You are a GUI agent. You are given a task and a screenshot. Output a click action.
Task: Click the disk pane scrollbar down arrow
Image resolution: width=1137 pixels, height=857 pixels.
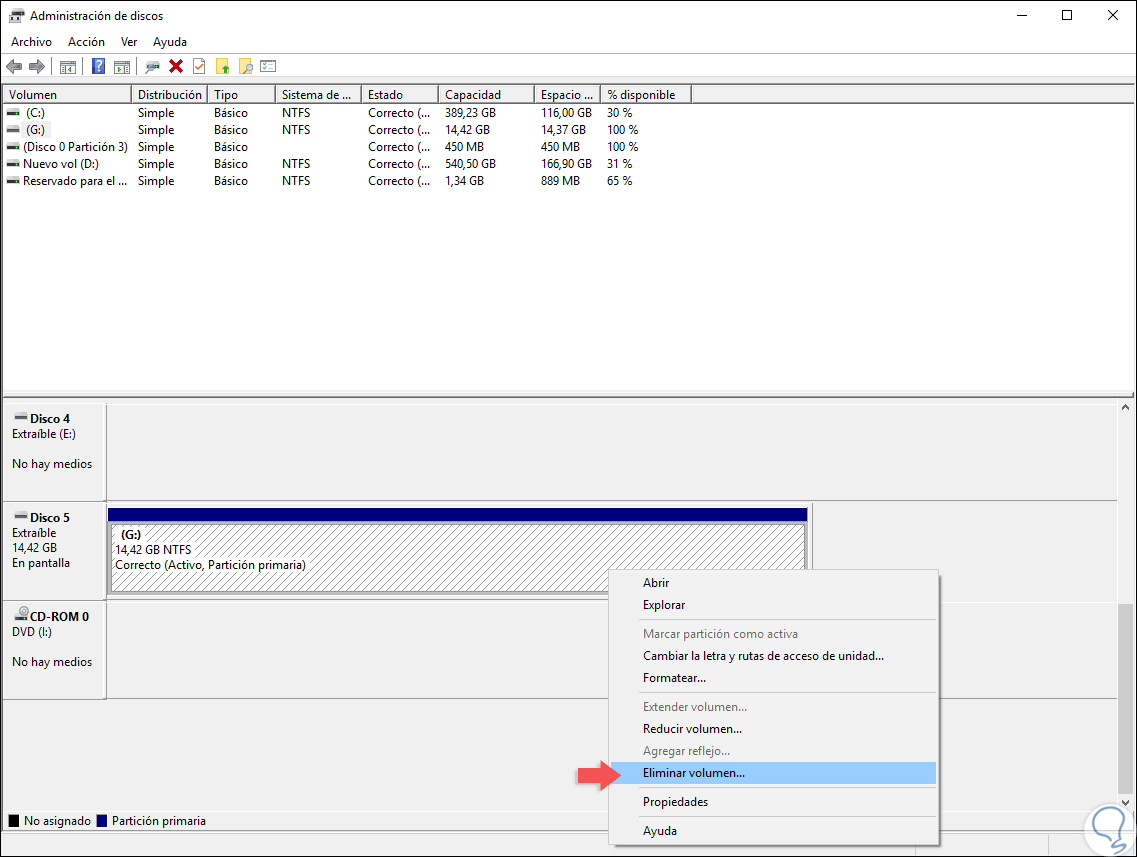(x=1125, y=803)
